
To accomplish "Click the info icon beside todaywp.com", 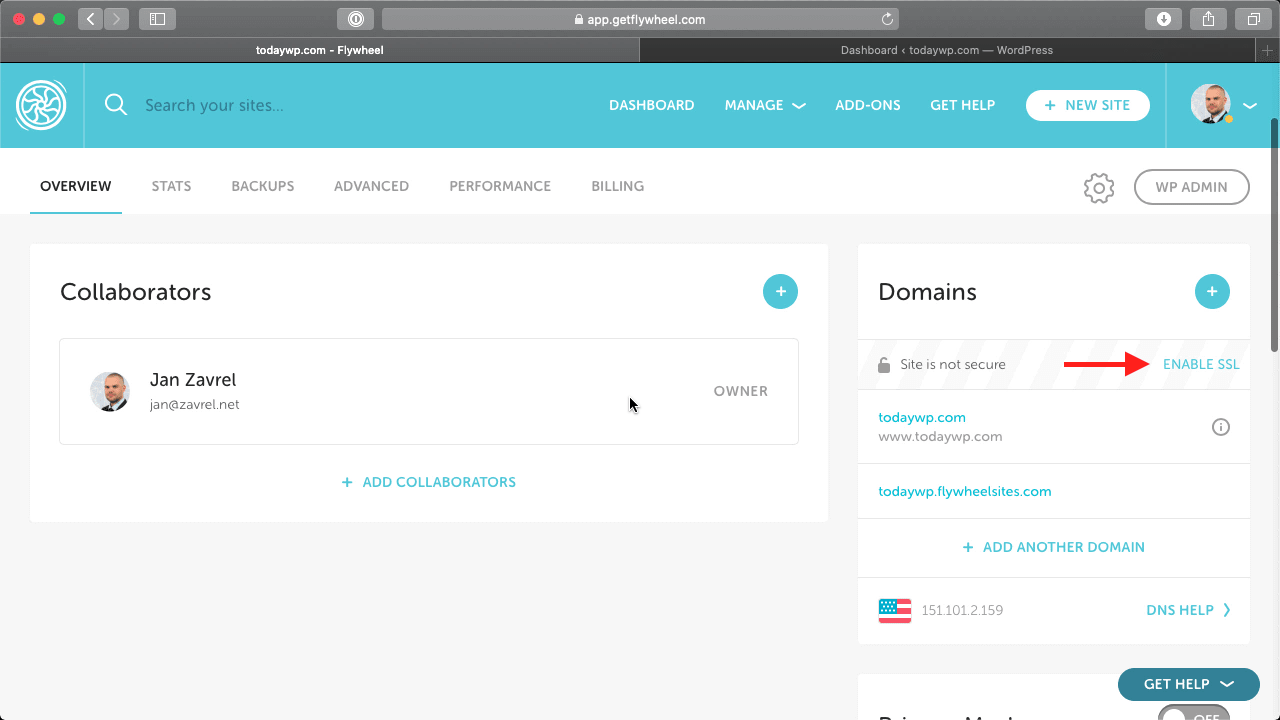I will point(1221,427).
